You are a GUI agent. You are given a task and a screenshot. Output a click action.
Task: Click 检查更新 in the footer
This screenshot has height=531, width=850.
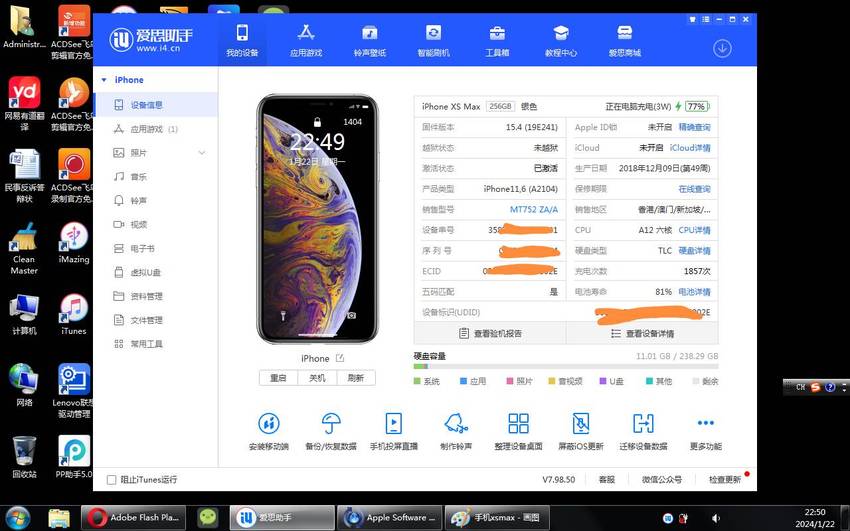[x=725, y=480]
